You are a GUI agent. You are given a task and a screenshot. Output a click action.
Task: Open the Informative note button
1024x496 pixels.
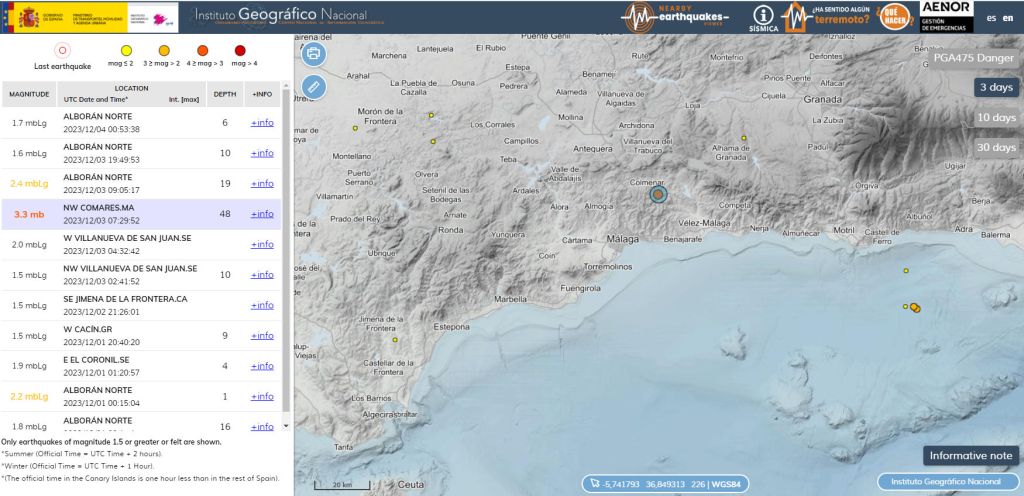click(x=970, y=456)
